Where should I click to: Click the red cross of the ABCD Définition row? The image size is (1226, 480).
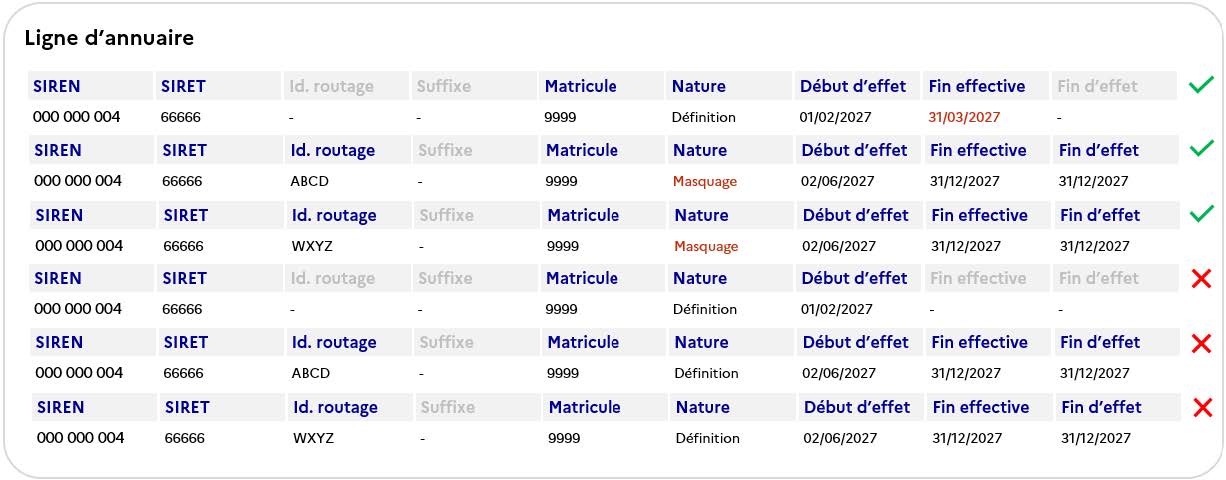pyautogui.click(x=1202, y=343)
